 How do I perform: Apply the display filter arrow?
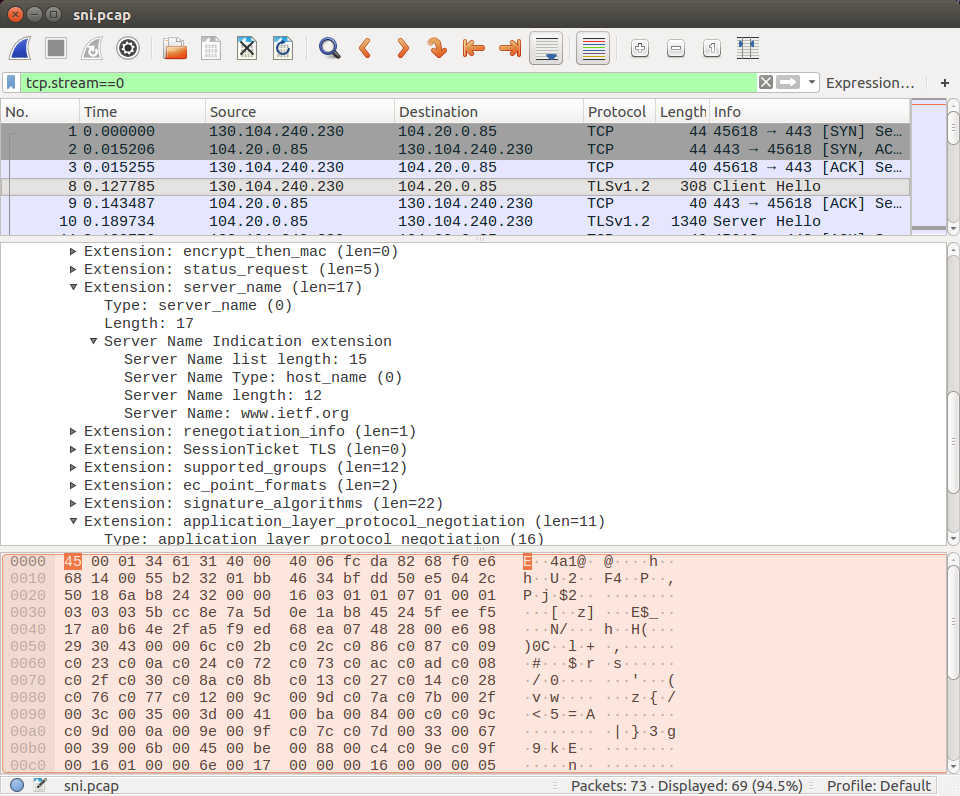tap(788, 83)
